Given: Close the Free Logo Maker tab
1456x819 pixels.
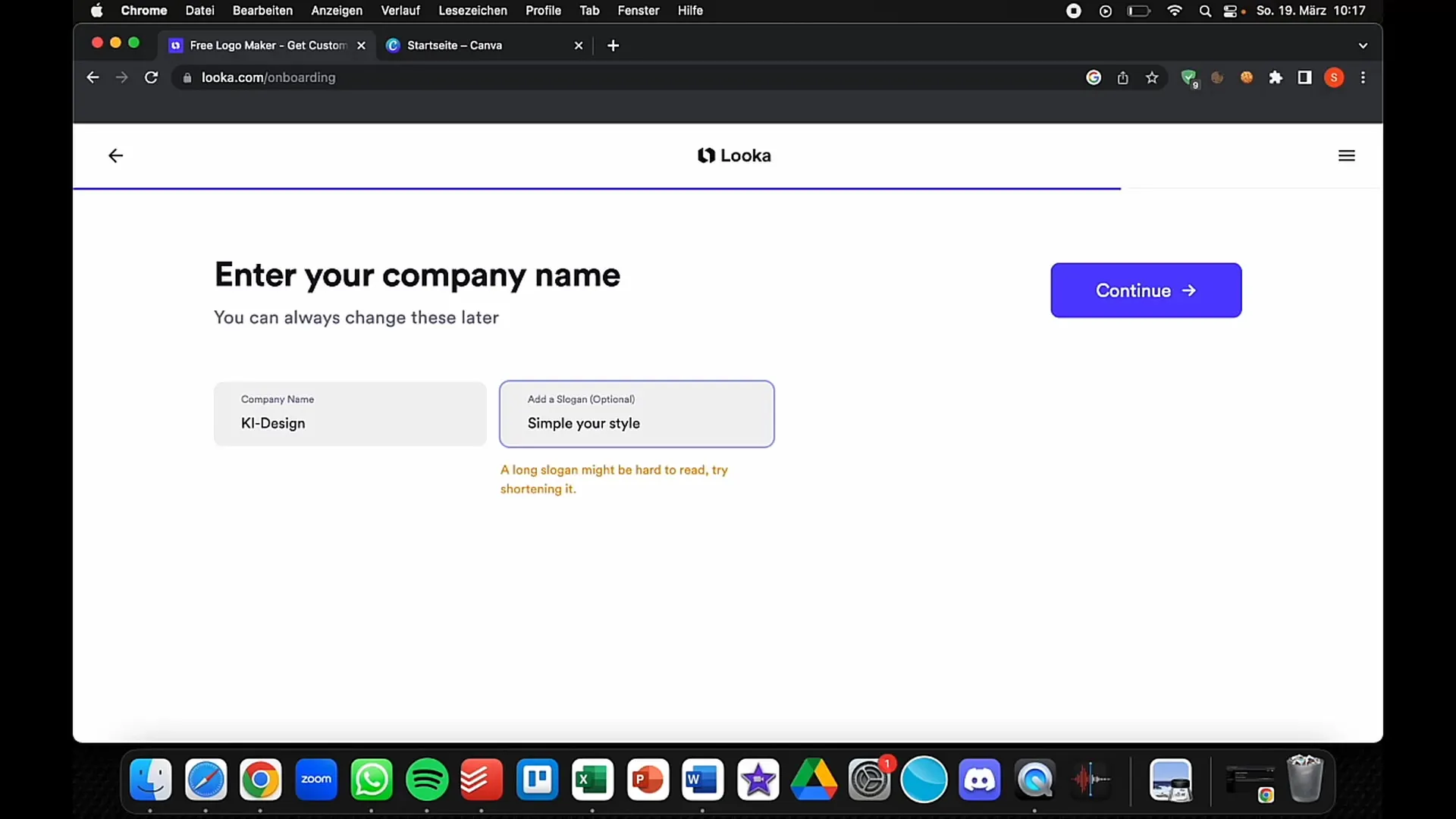Looking at the screenshot, I should coord(362,45).
